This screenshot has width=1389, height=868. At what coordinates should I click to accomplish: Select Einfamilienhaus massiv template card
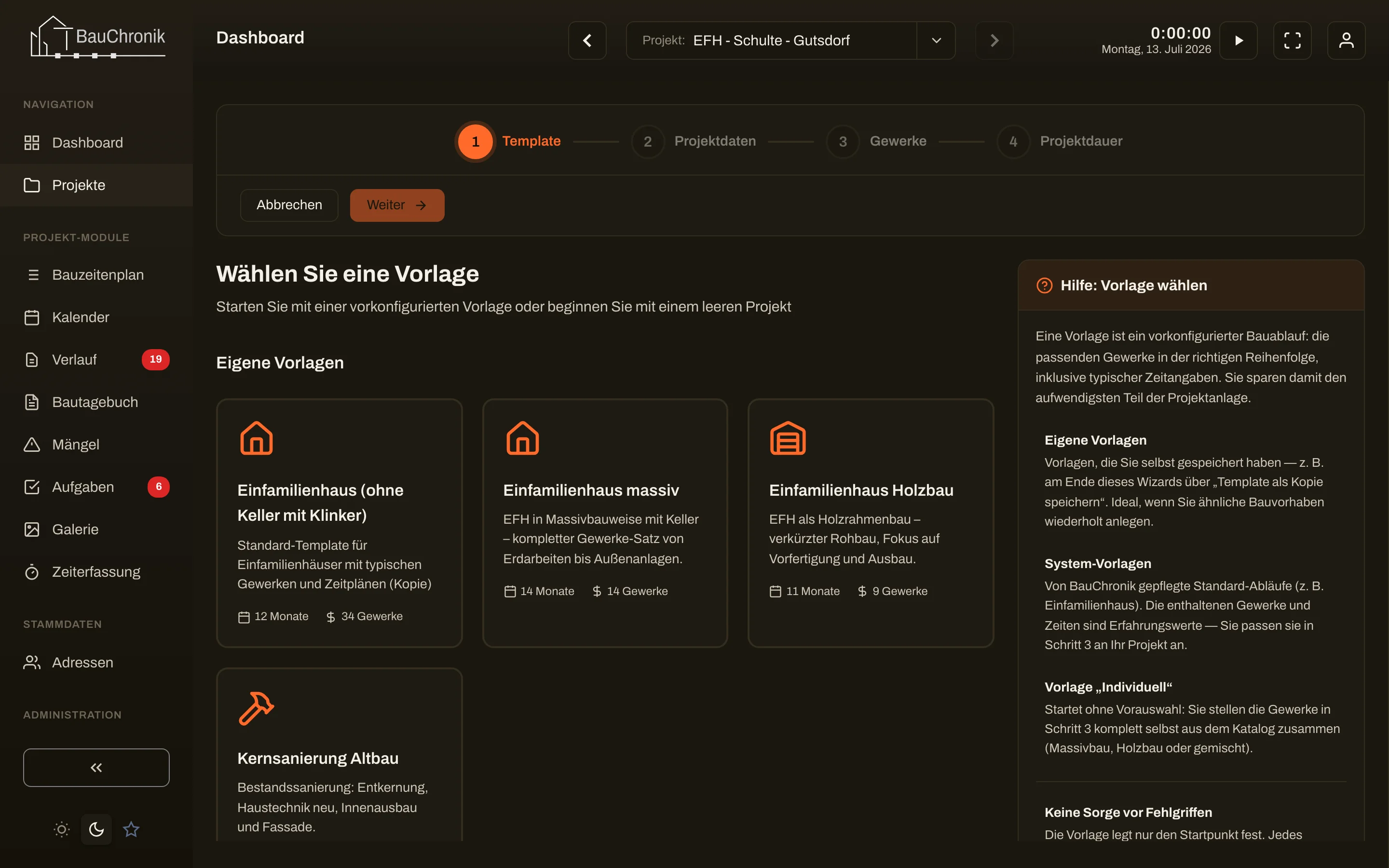(x=605, y=523)
